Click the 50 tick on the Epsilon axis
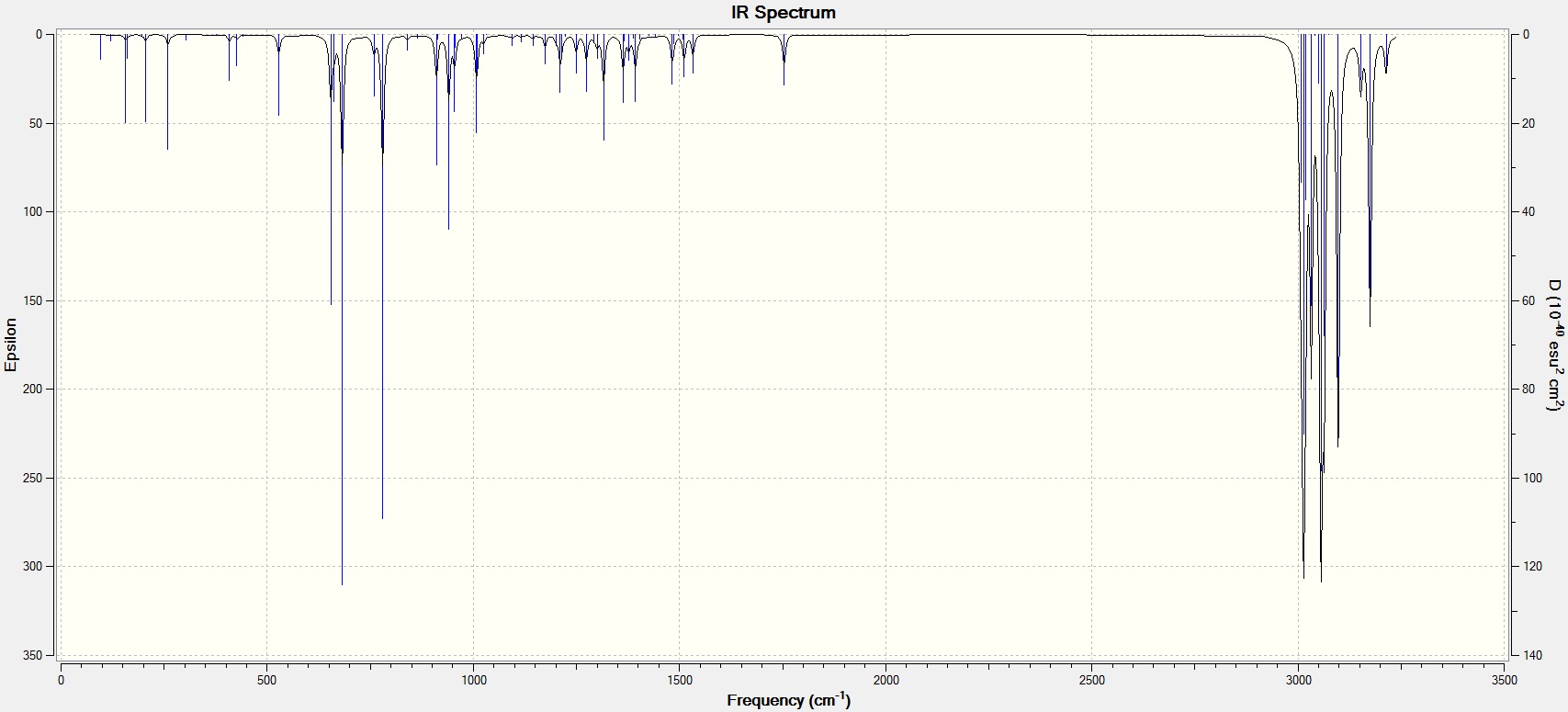 [x=35, y=123]
